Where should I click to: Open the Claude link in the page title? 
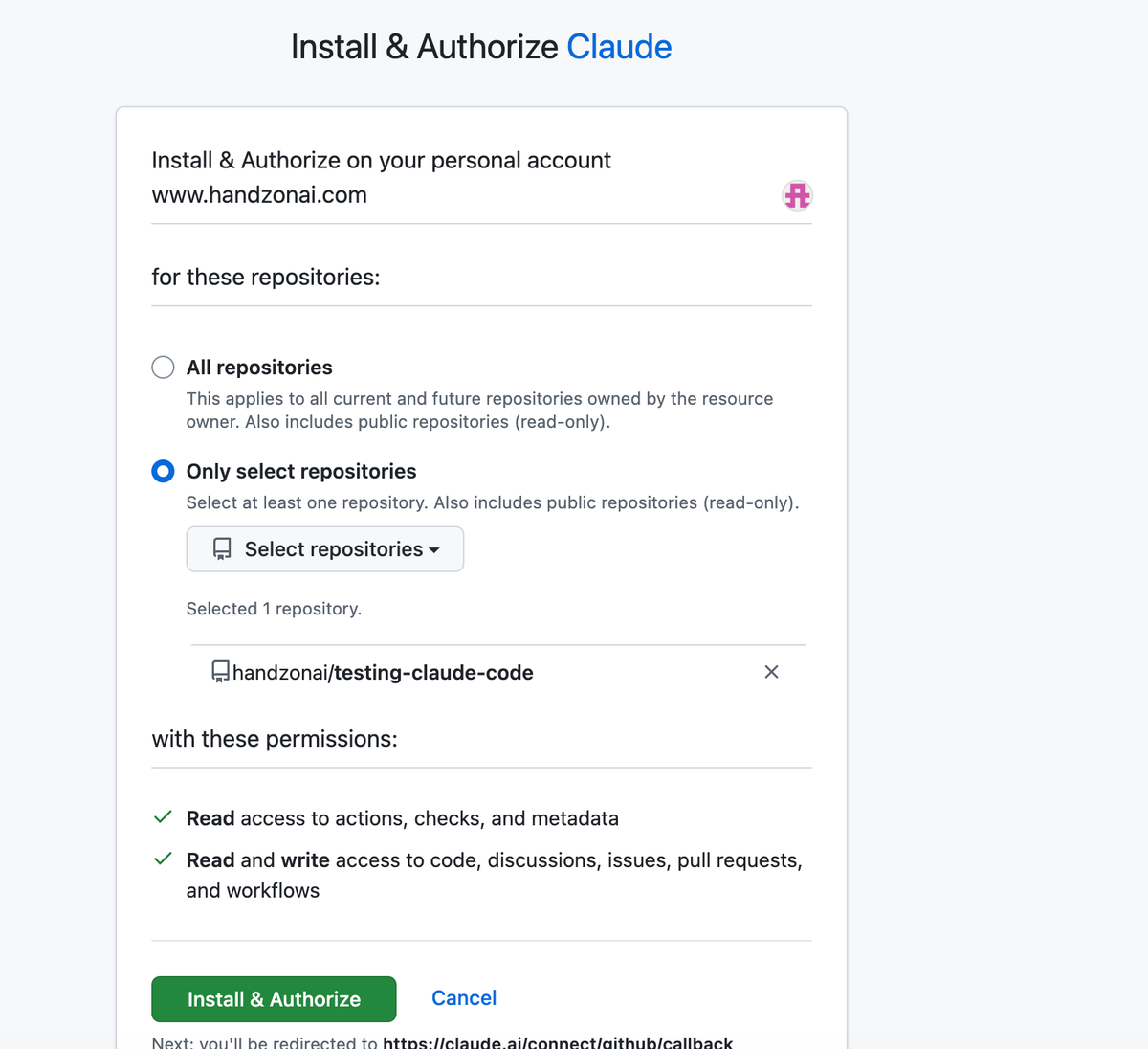[619, 45]
